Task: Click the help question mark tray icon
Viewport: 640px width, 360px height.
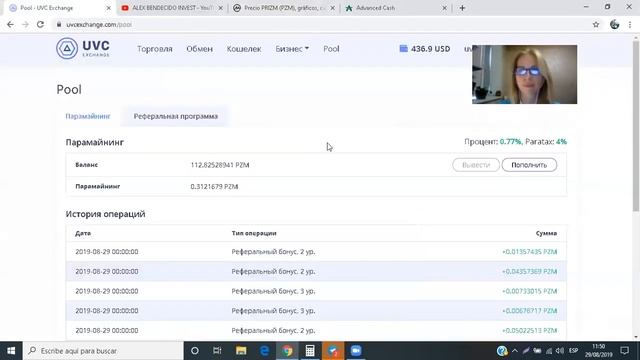Action: [x=502, y=351]
